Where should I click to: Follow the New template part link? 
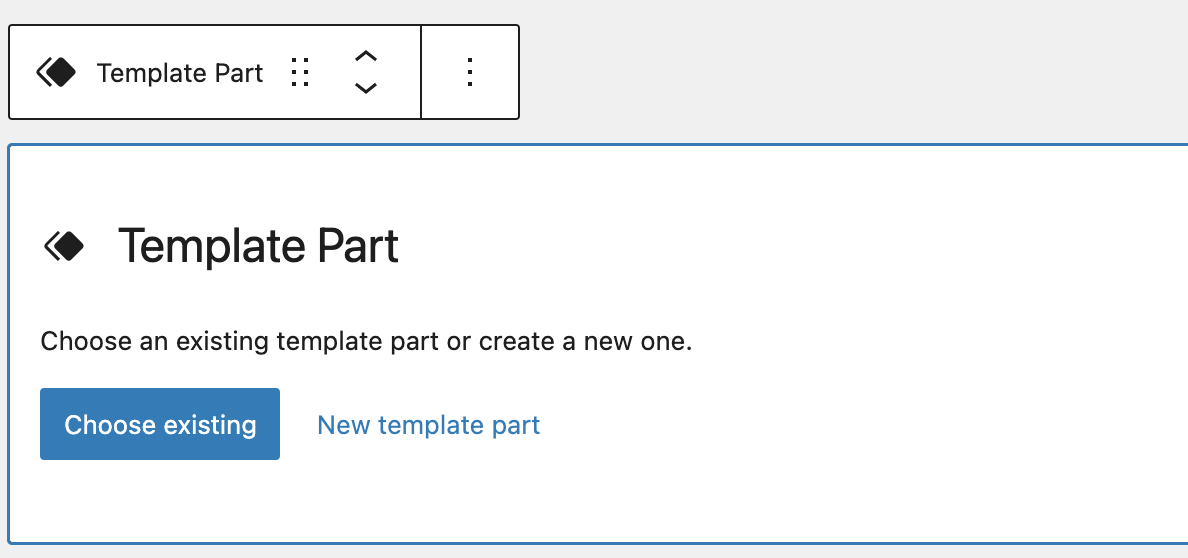tap(428, 425)
